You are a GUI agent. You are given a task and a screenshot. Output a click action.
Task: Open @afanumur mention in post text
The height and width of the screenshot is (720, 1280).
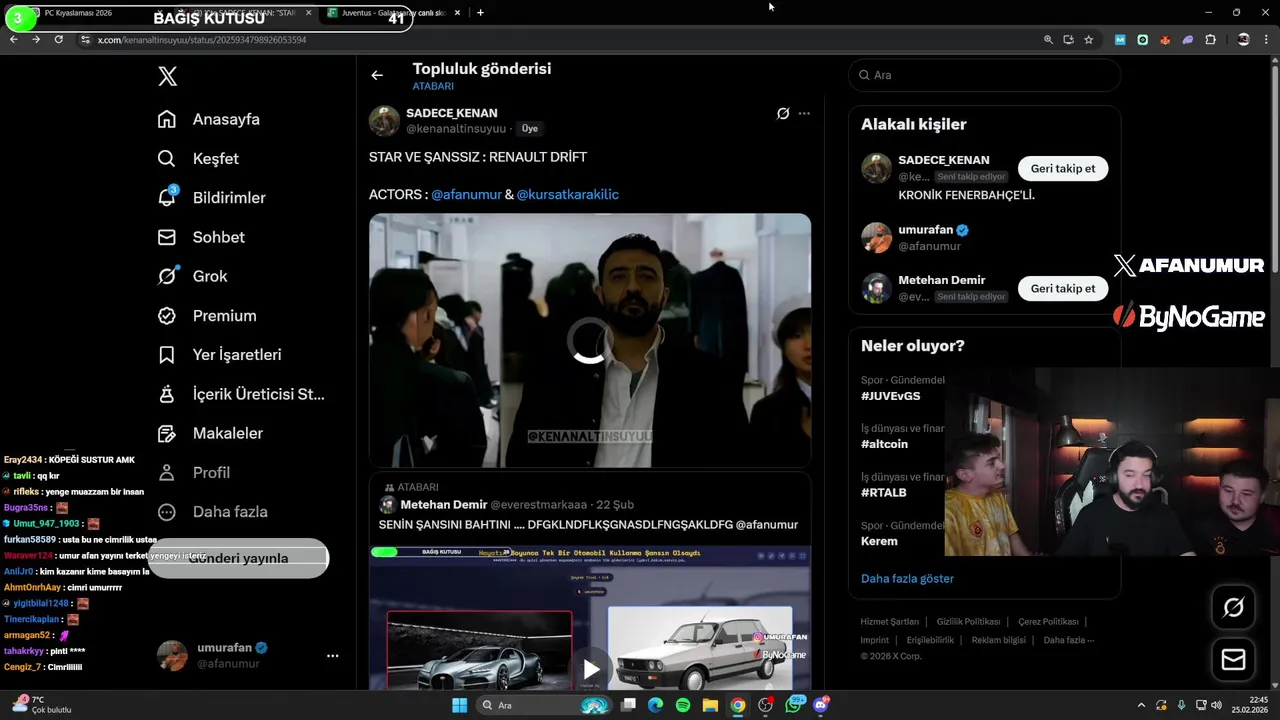(x=466, y=194)
